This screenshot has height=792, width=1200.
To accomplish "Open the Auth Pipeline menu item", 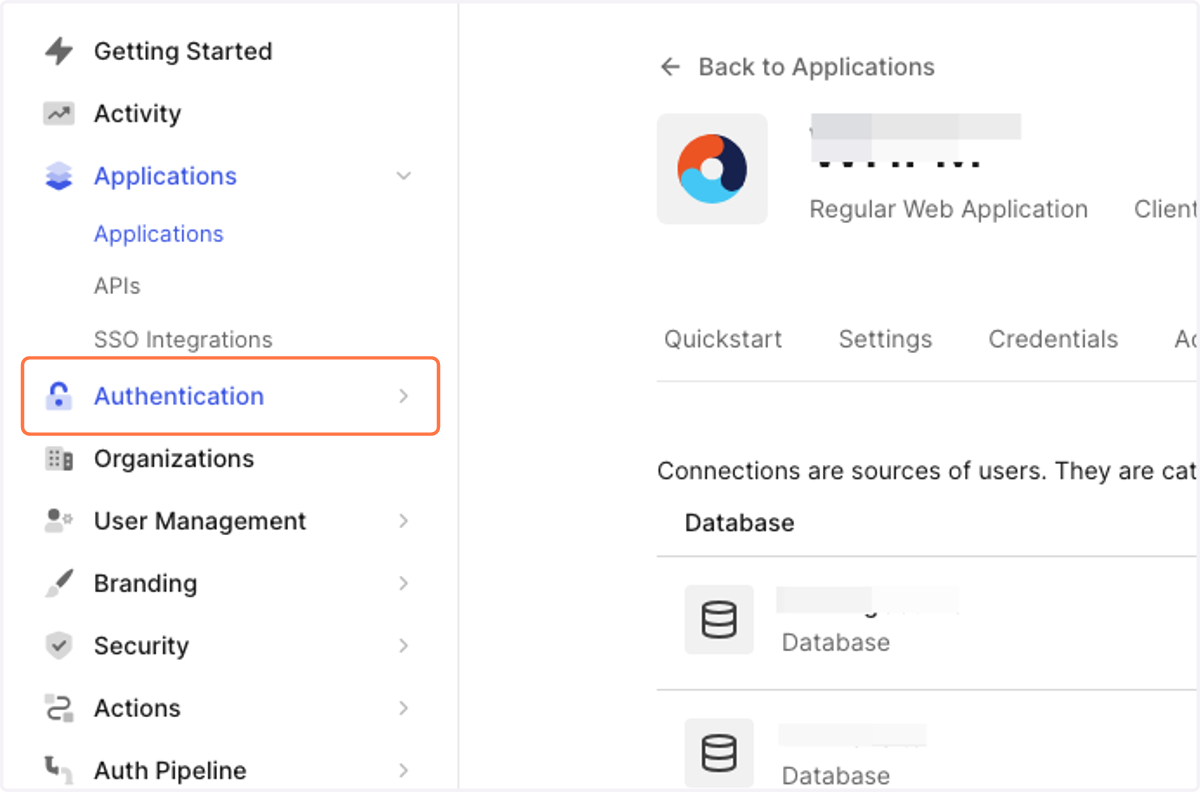I will point(170,771).
